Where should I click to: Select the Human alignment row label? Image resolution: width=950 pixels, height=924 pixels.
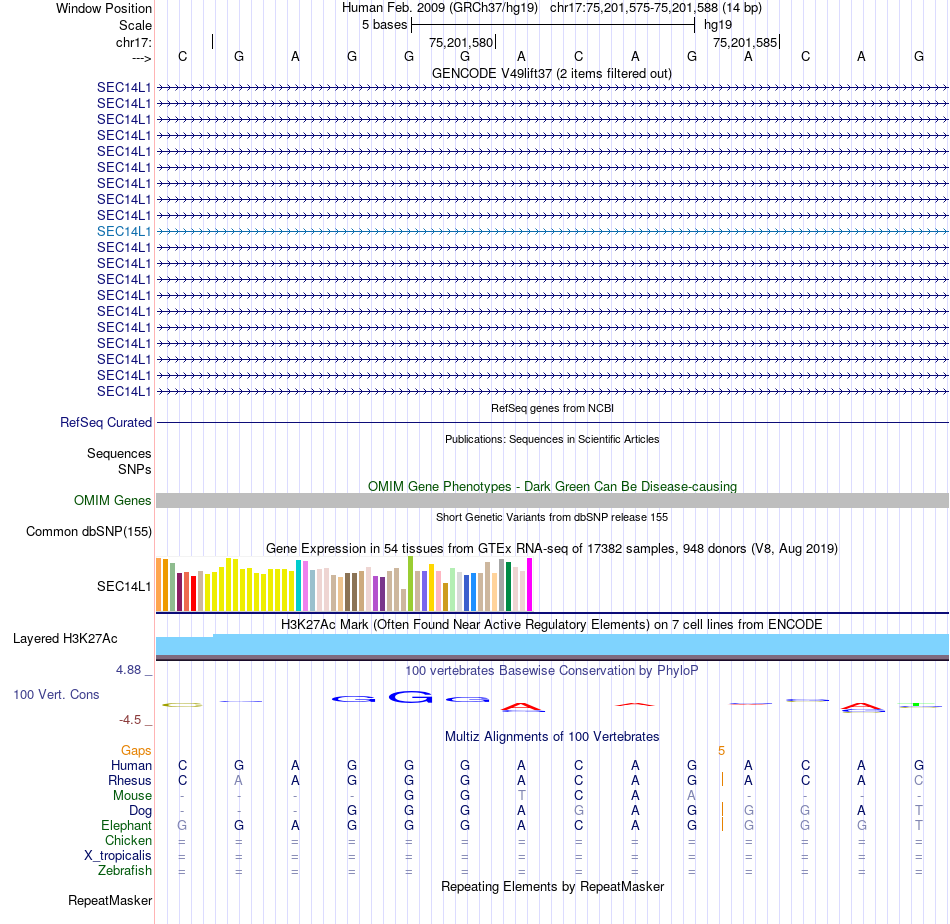point(131,766)
